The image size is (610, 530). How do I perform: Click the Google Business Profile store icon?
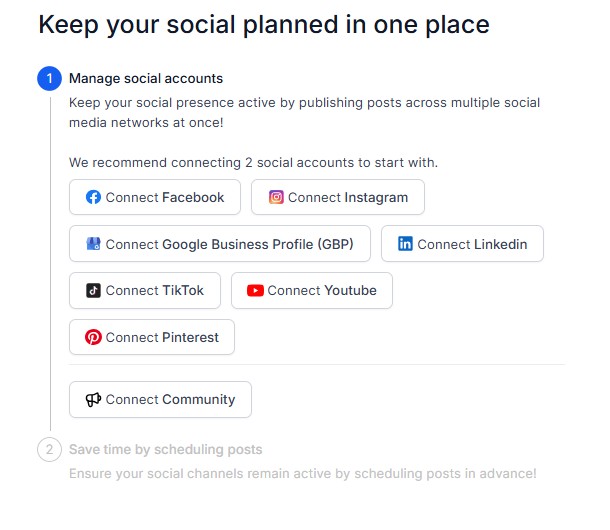[x=93, y=244]
